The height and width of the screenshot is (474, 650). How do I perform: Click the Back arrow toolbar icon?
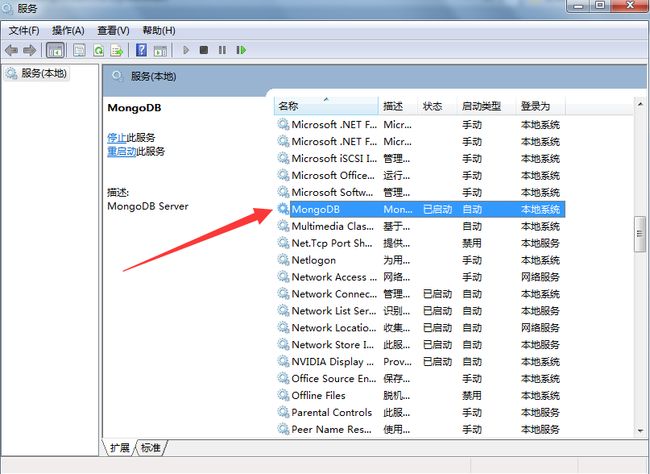[11, 50]
